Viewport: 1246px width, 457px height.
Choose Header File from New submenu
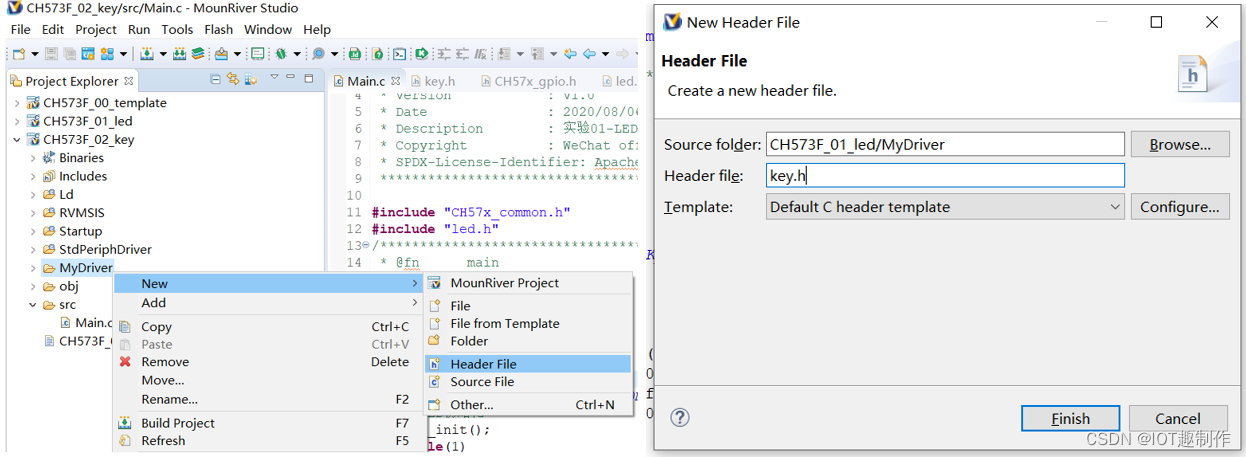point(529,364)
